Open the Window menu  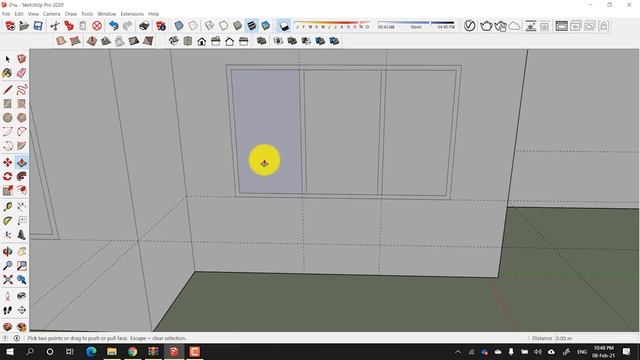(x=107, y=14)
